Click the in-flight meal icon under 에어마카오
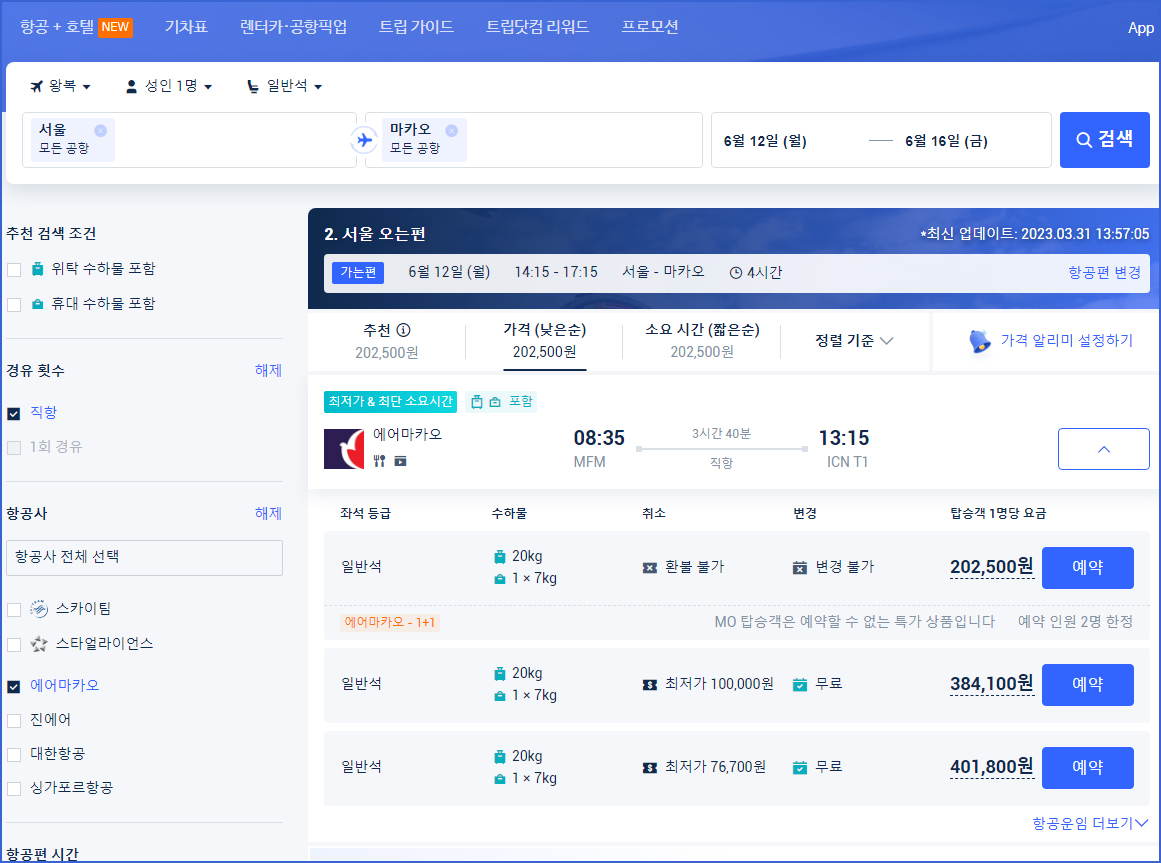This screenshot has height=863, width=1161. point(379,461)
